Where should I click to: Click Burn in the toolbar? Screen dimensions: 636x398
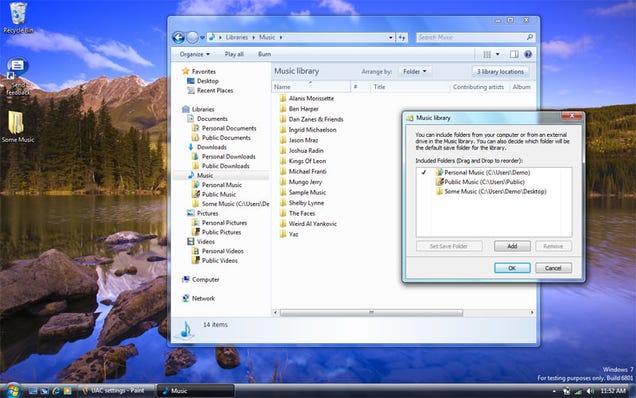tap(264, 54)
